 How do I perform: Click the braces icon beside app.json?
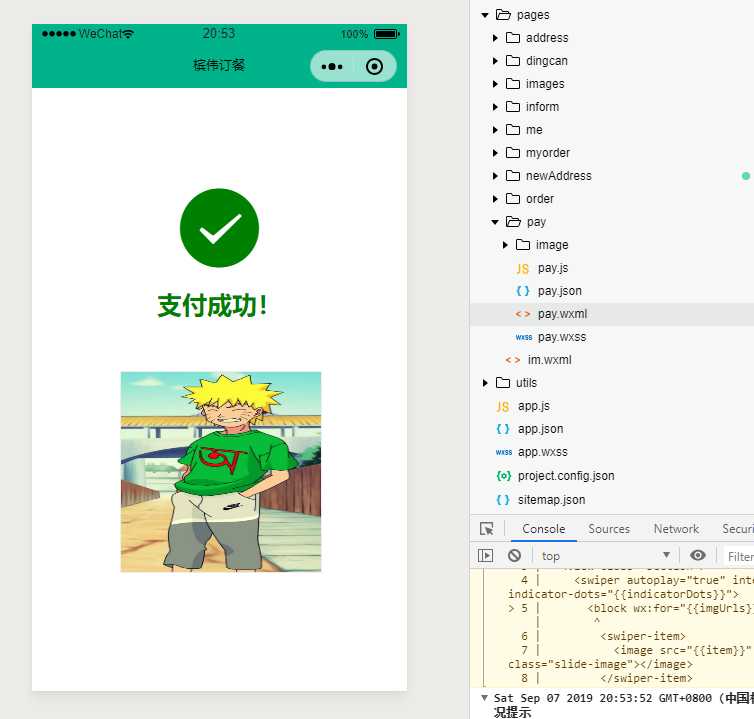click(503, 429)
